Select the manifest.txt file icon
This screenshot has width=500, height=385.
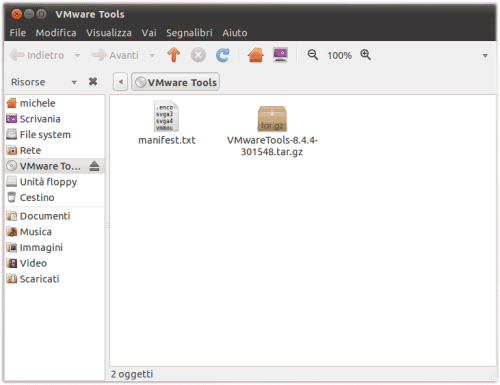point(166,116)
